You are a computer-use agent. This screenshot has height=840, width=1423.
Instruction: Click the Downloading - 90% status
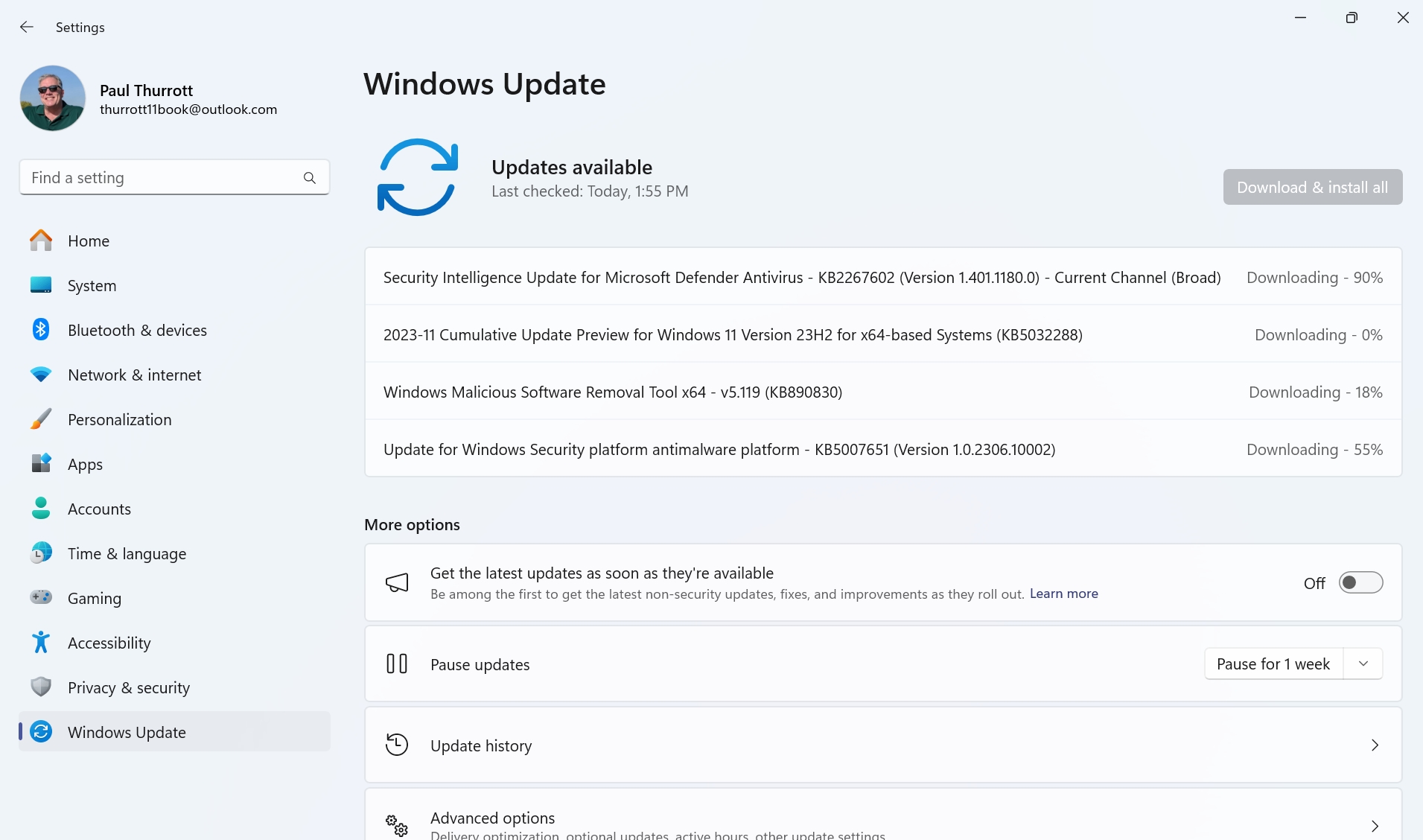coord(1314,277)
